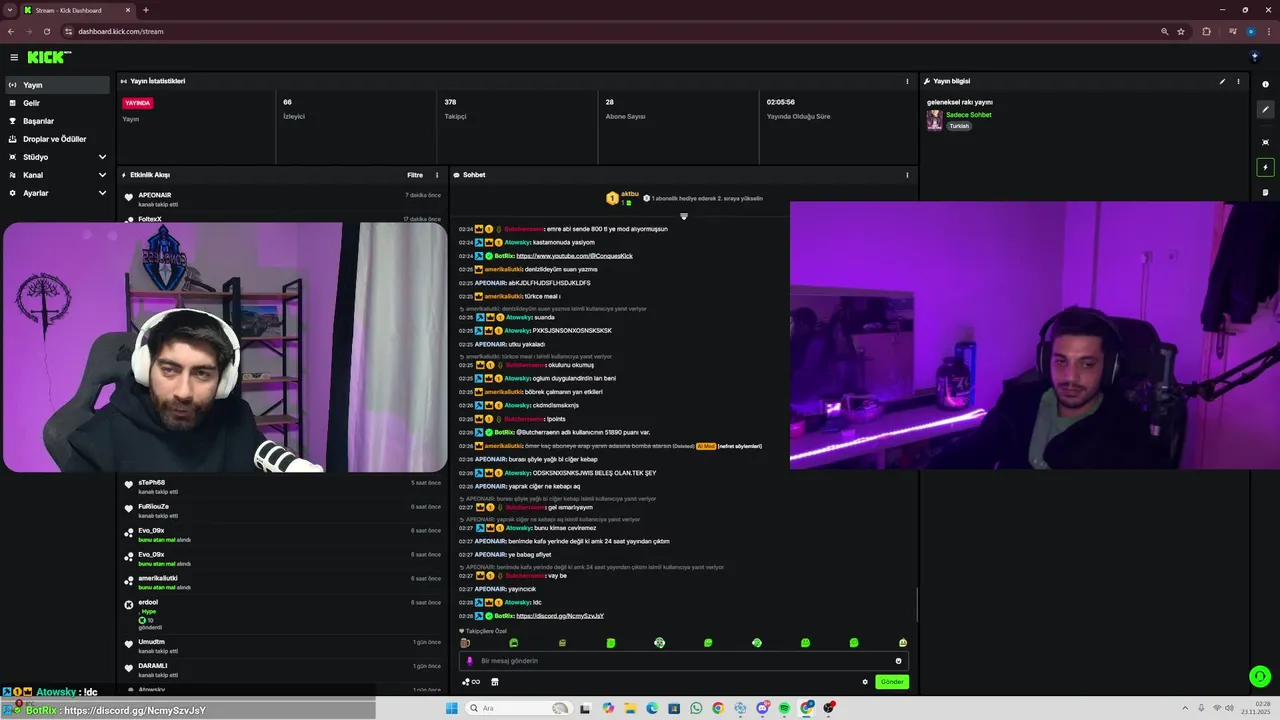Click the down arrow under top gifter banner
Viewport: 1280px width, 720px height.
[684, 216]
